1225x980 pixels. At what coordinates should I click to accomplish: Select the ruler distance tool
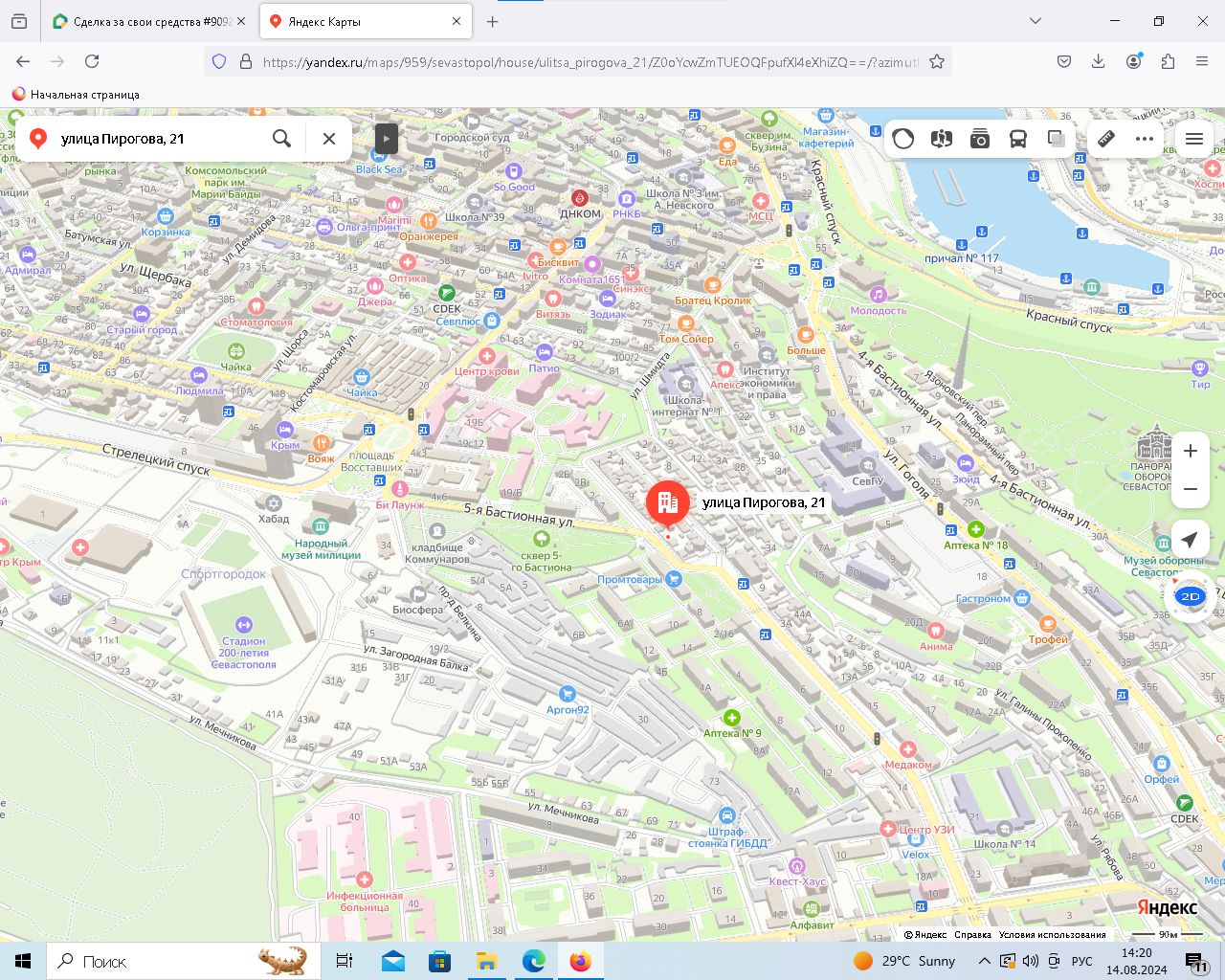click(1106, 139)
